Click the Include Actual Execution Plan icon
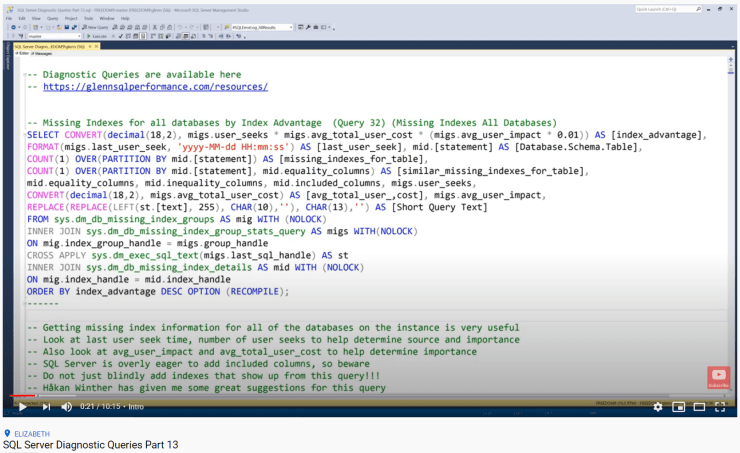This screenshot has width=740, height=453. pos(152,36)
